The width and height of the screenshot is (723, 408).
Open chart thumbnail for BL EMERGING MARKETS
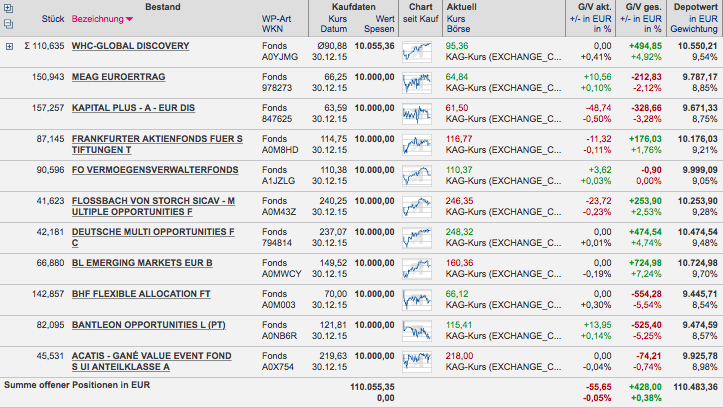[417, 268]
